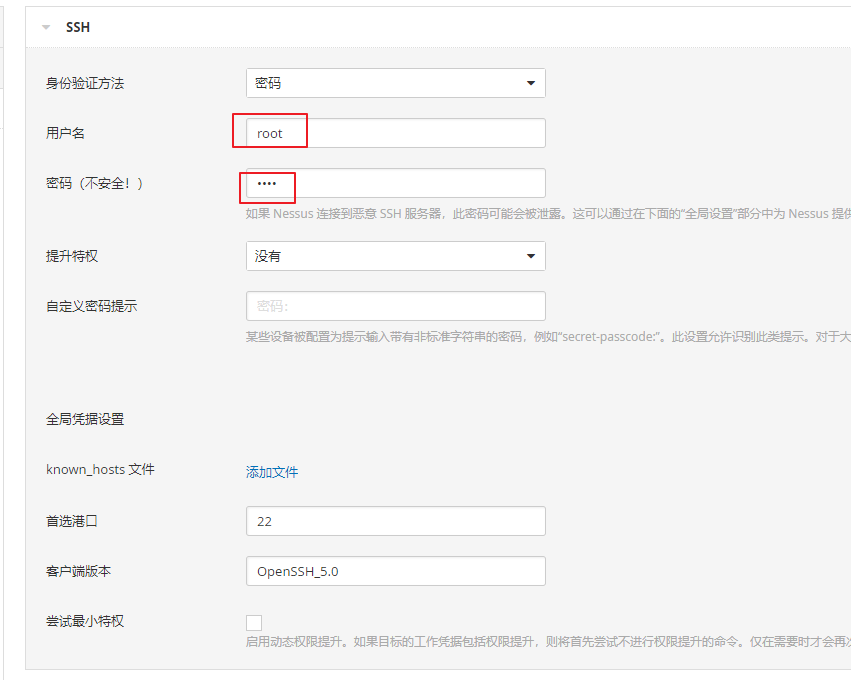
Task: Click the 提升特权 label
Action: (x=72, y=256)
